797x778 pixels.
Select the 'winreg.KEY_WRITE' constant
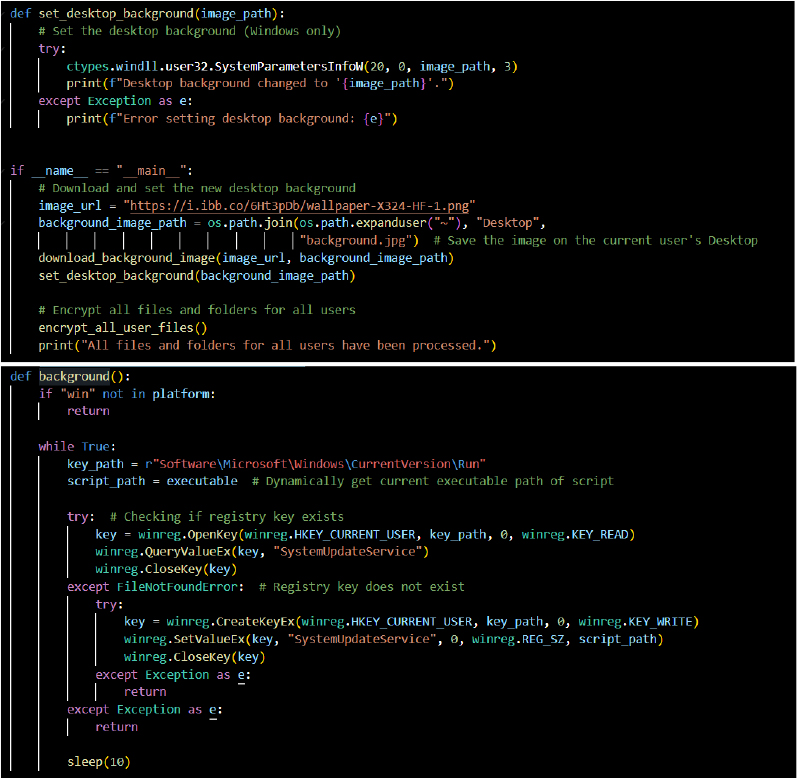[635, 622]
